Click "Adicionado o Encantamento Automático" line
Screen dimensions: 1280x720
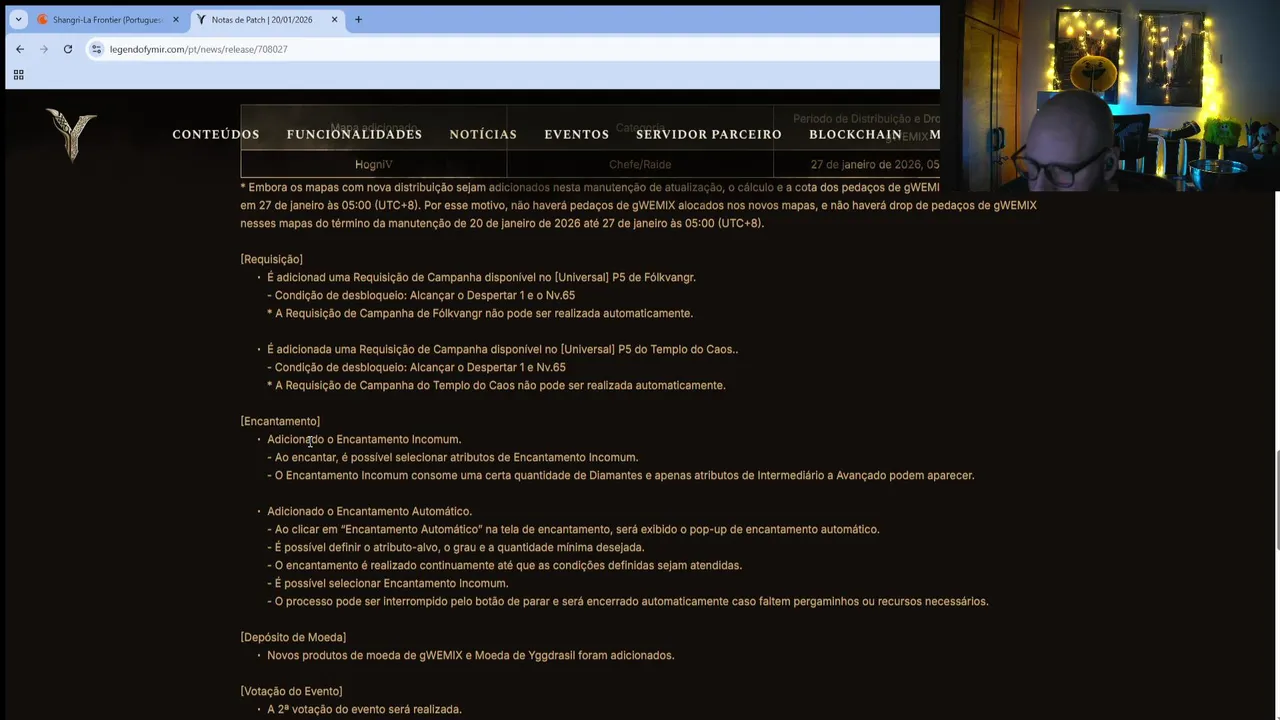369,511
